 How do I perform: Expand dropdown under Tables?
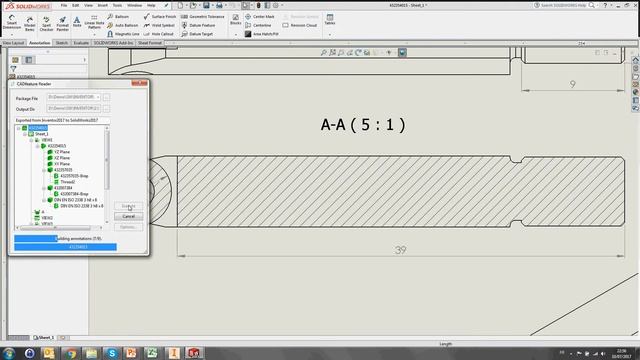pyautogui.click(x=330, y=35)
